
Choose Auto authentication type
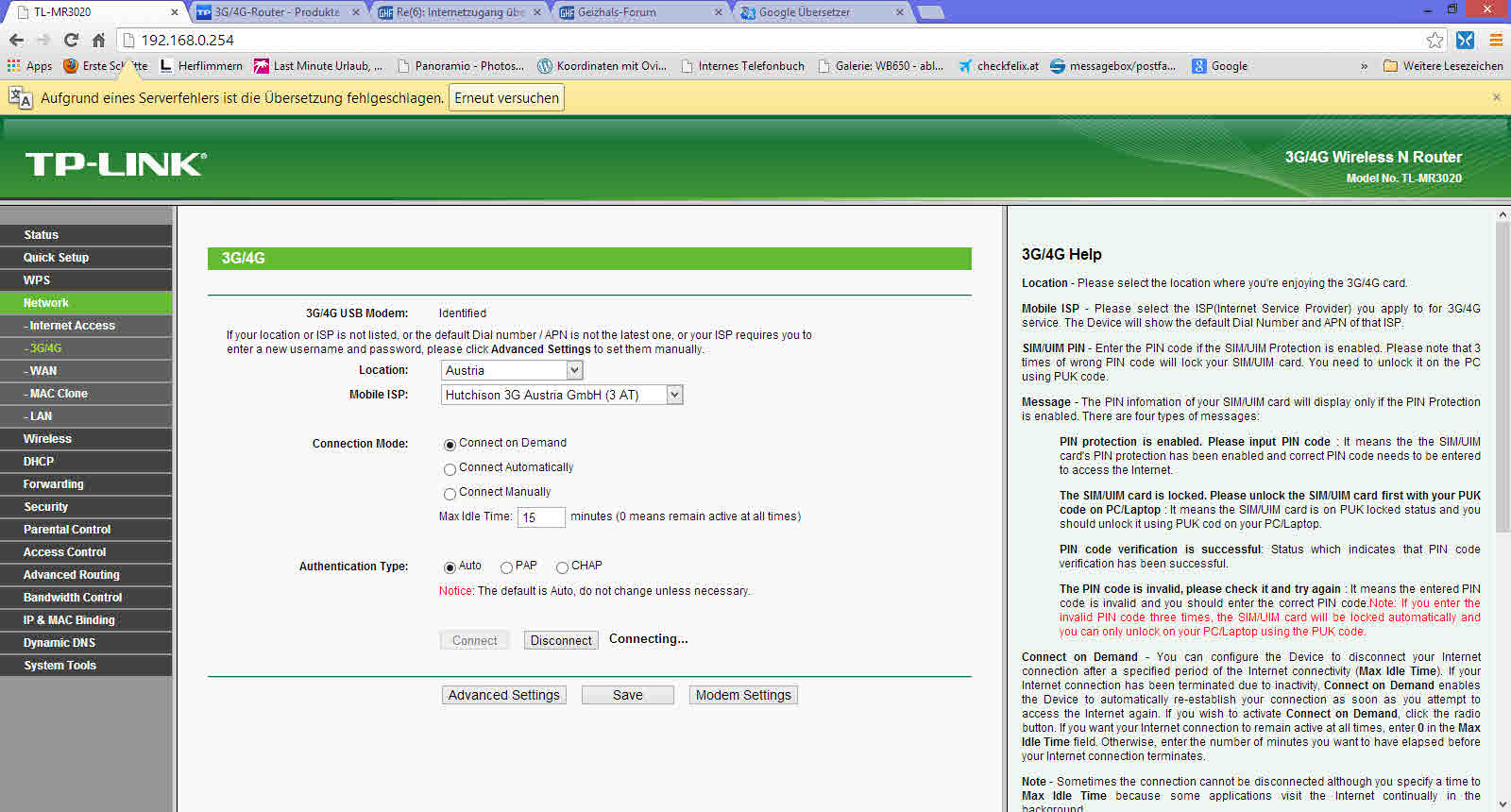[450, 567]
